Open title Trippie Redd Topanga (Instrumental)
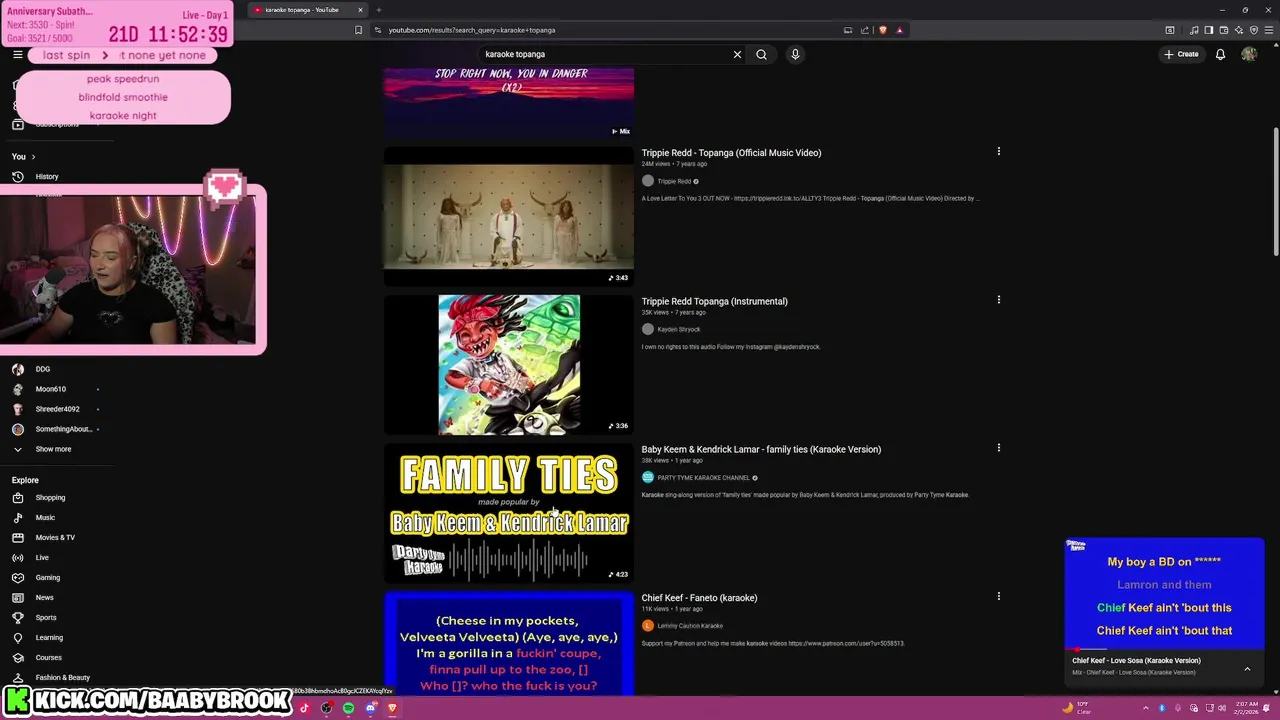1280x720 pixels. coord(714,301)
